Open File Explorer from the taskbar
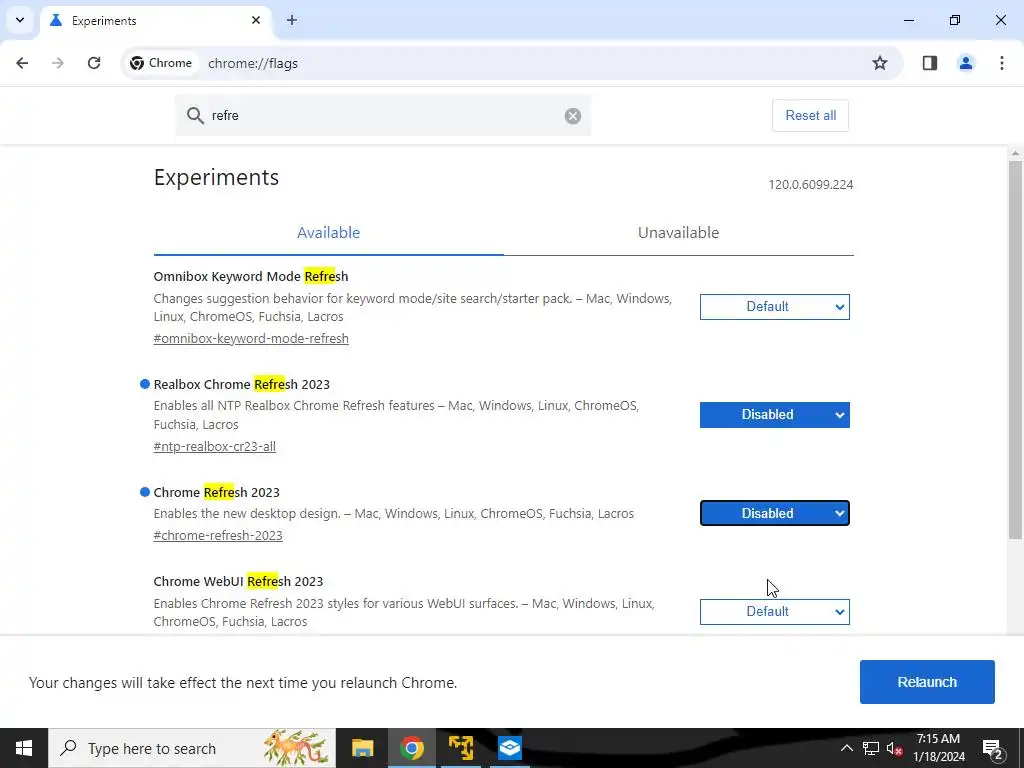This screenshot has height=768, width=1024. click(x=362, y=748)
